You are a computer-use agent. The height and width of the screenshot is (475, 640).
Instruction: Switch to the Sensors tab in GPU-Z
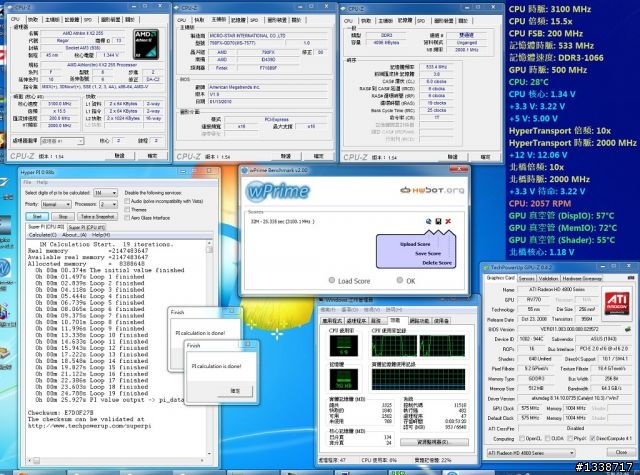[x=526, y=279]
